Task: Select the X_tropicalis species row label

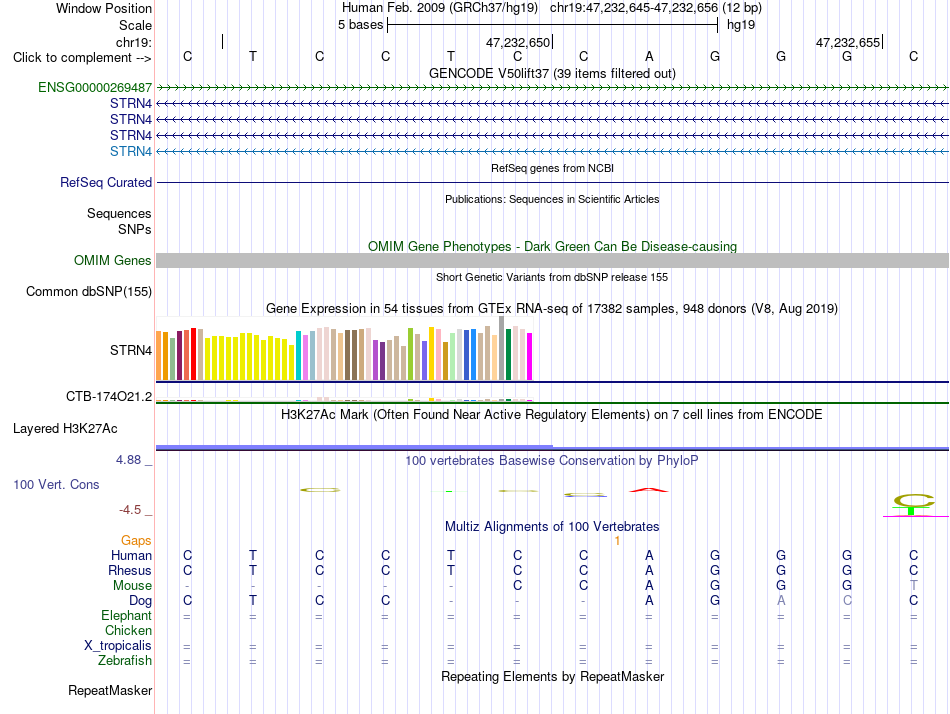Action: pos(118,646)
